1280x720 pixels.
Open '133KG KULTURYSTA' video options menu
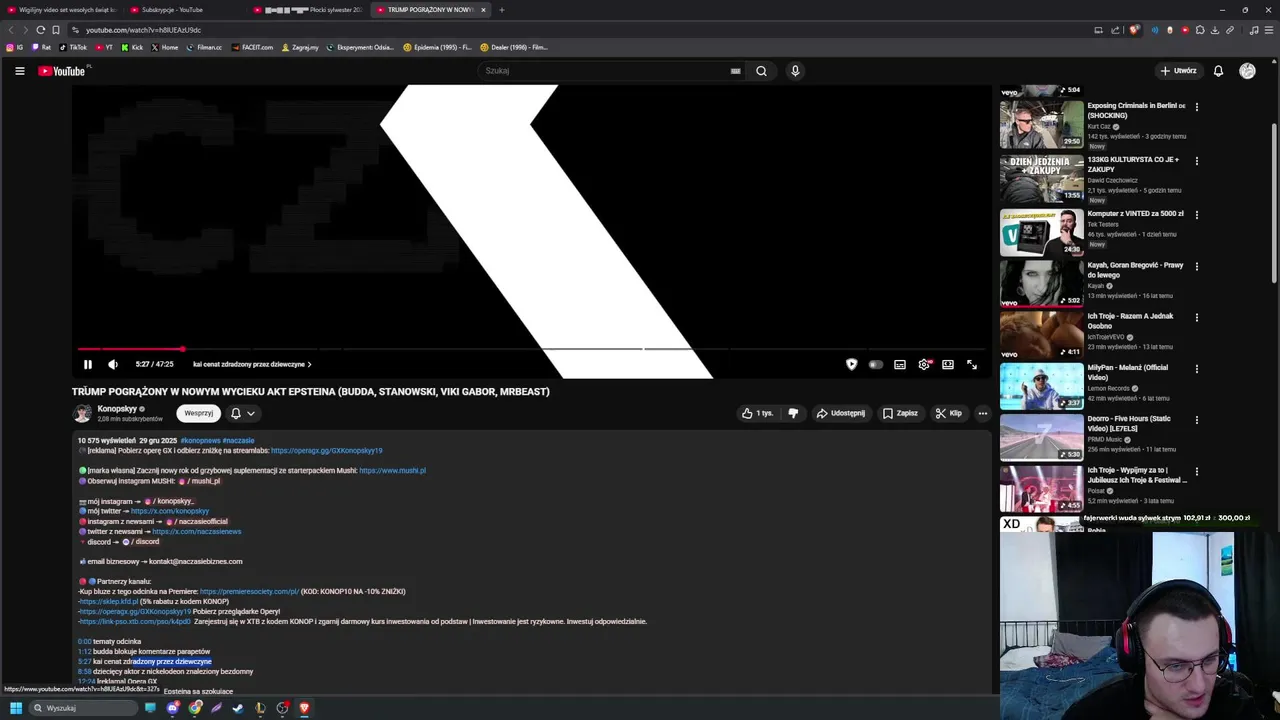1196,161
